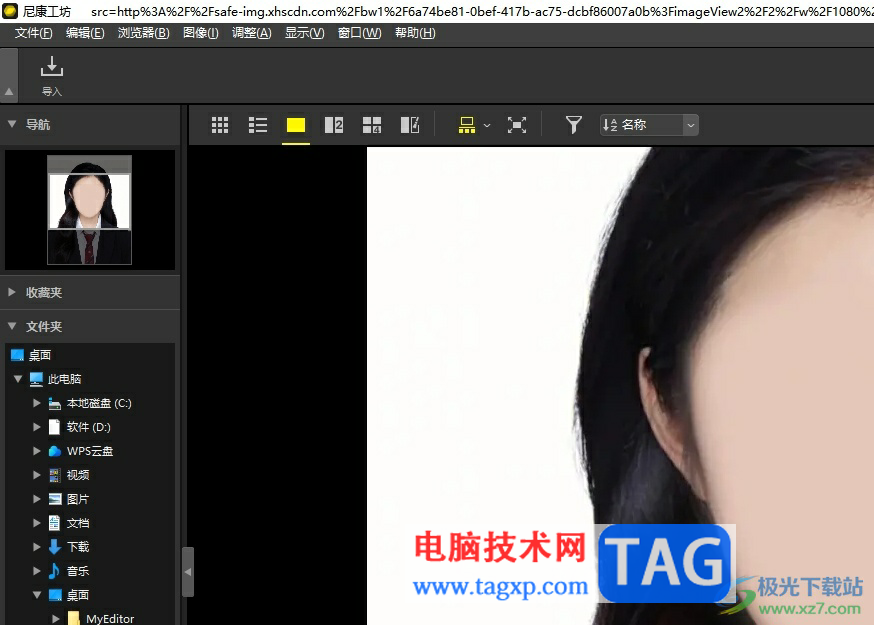Viewport: 874px width, 625px height.
Task: Select the 软件 (D:) drive
Action: coord(88,427)
